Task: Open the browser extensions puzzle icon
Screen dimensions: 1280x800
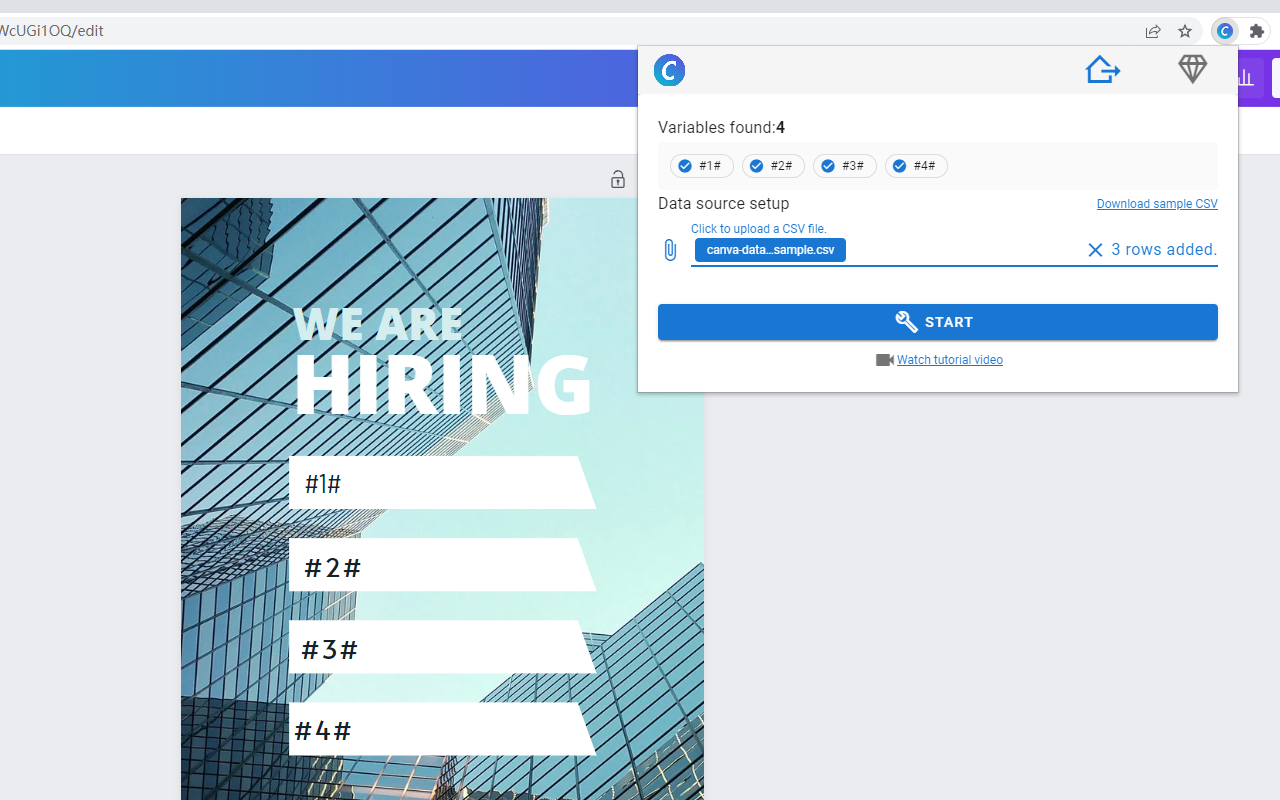Action: coord(1257,31)
